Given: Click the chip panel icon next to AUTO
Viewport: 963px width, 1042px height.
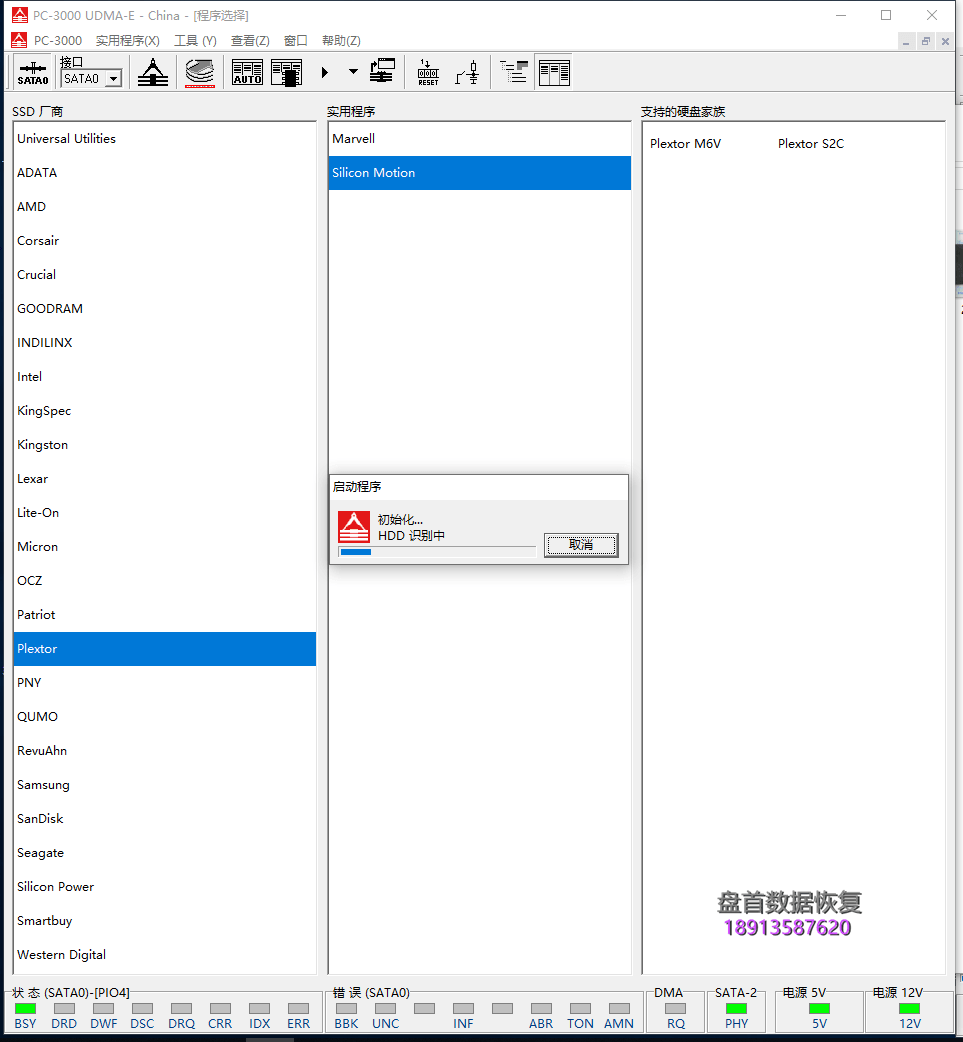Looking at the screenshot, I should point(286,72).
